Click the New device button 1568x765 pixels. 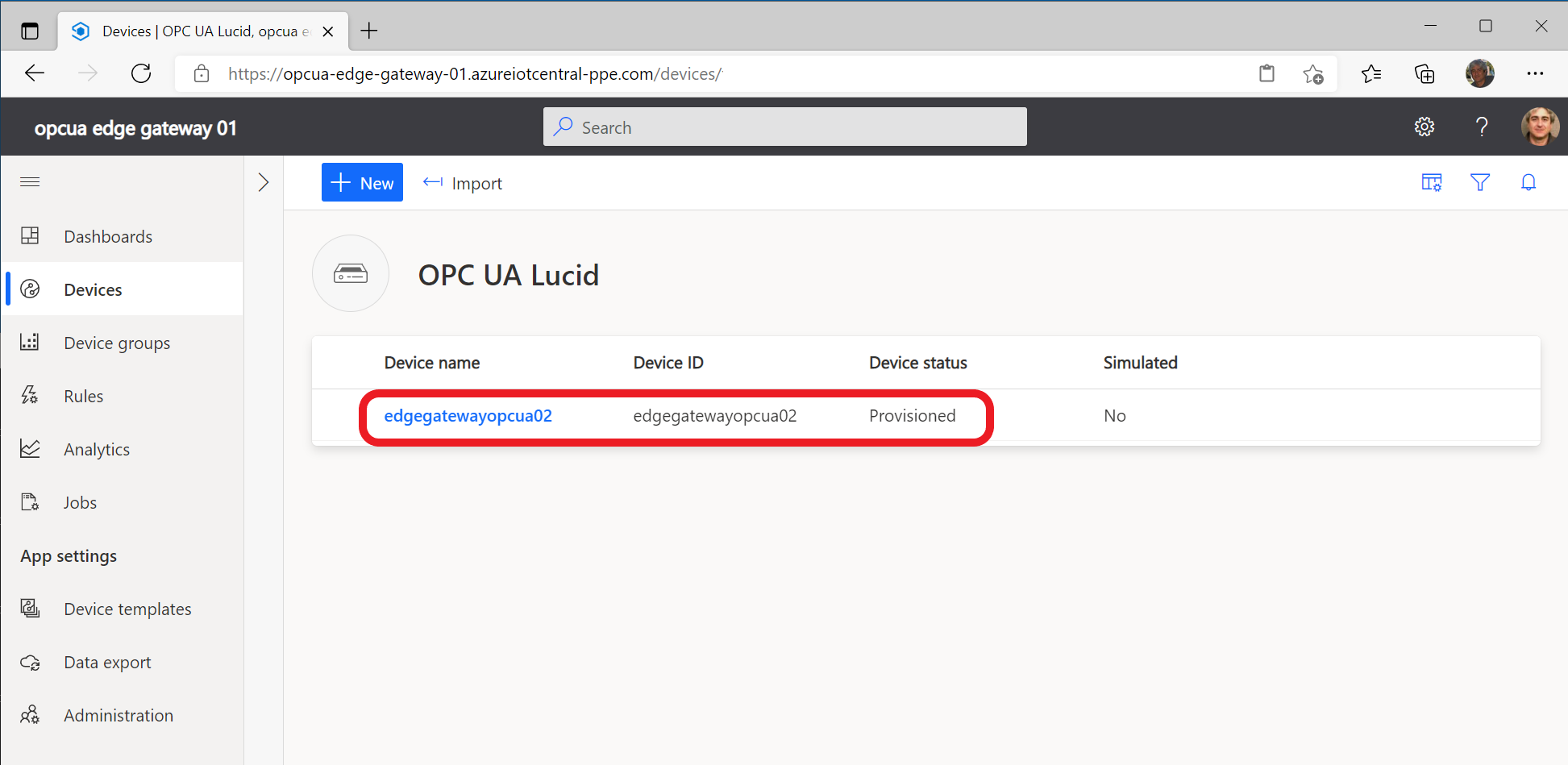pos(362,183)
